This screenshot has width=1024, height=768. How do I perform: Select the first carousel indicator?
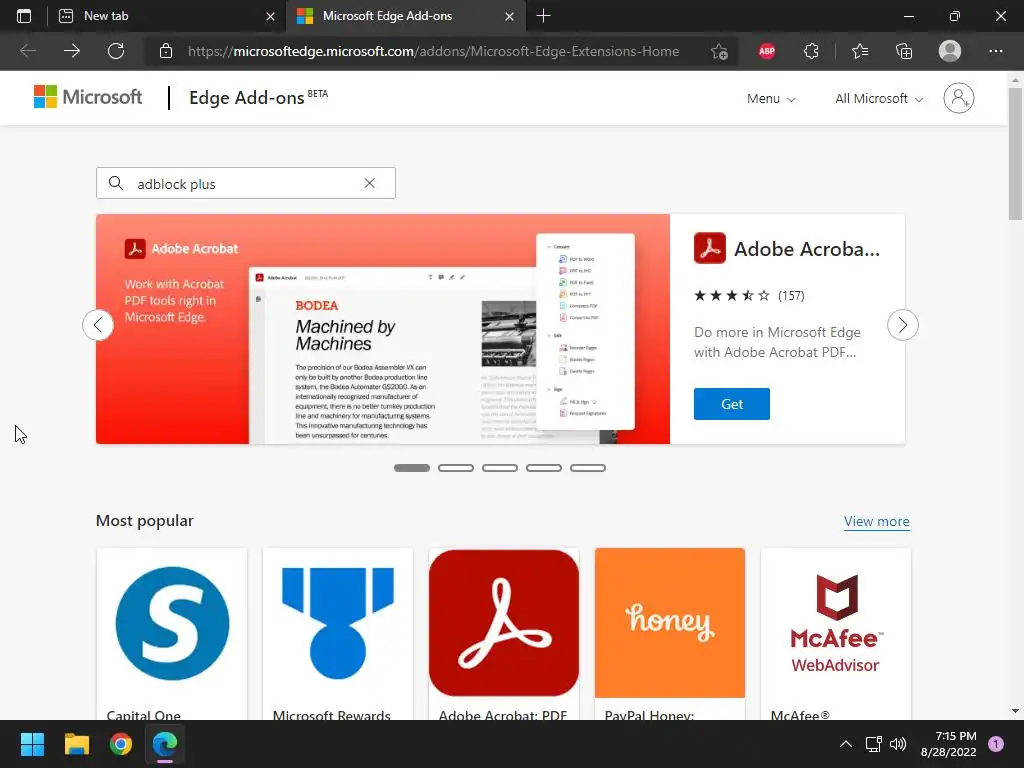[x=412, y=468]
